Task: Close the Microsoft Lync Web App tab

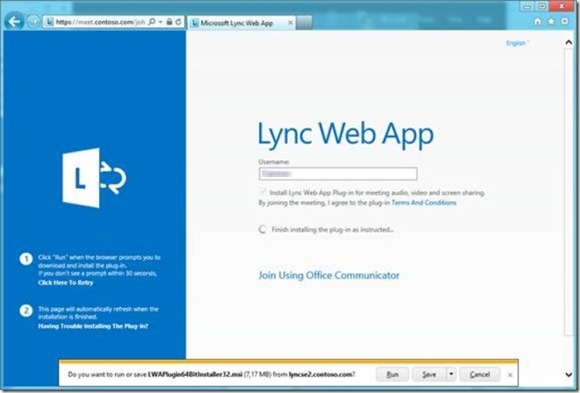Action: 290,23
